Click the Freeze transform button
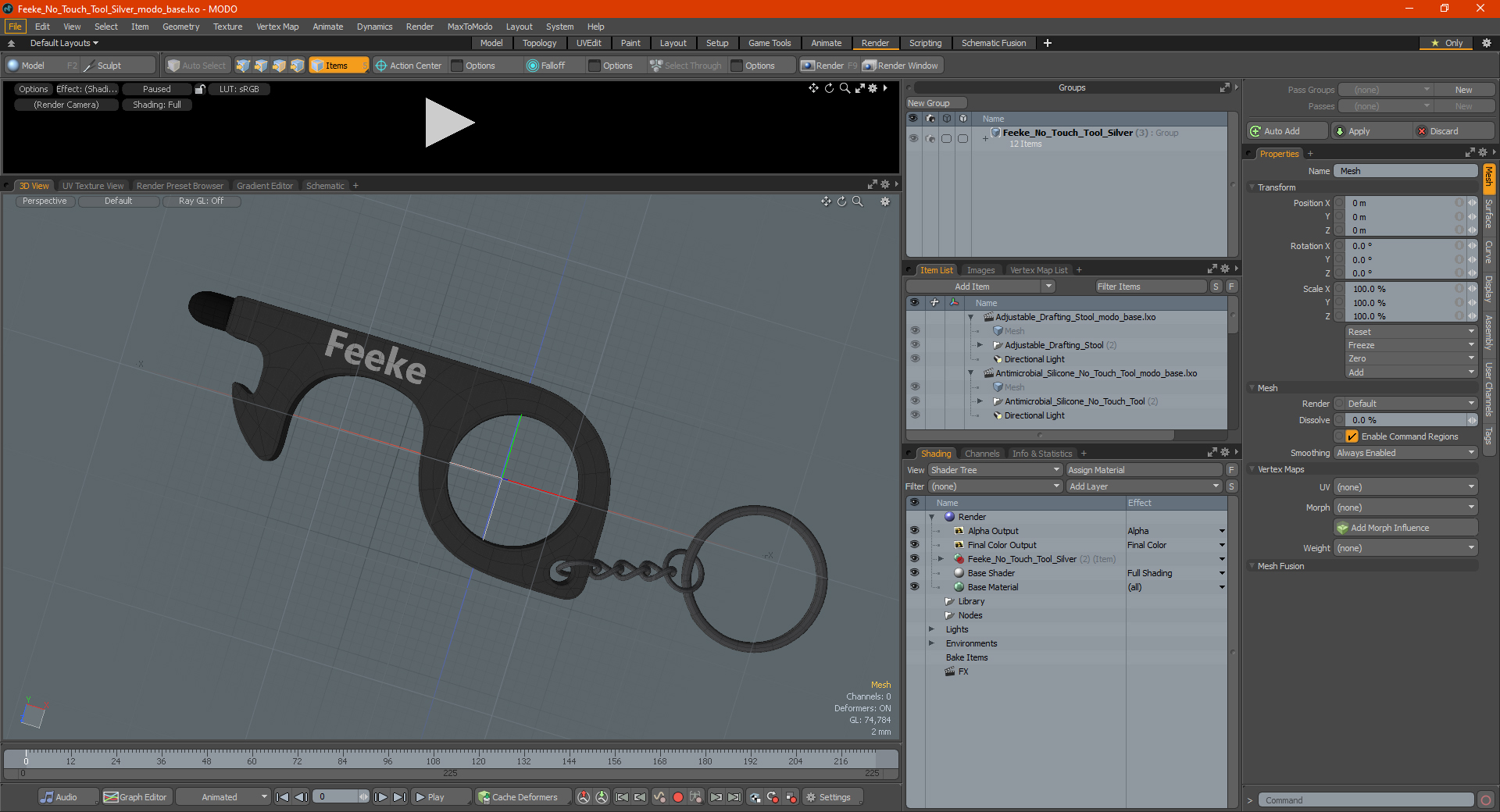1500x812 pixels. point(1410,345)
